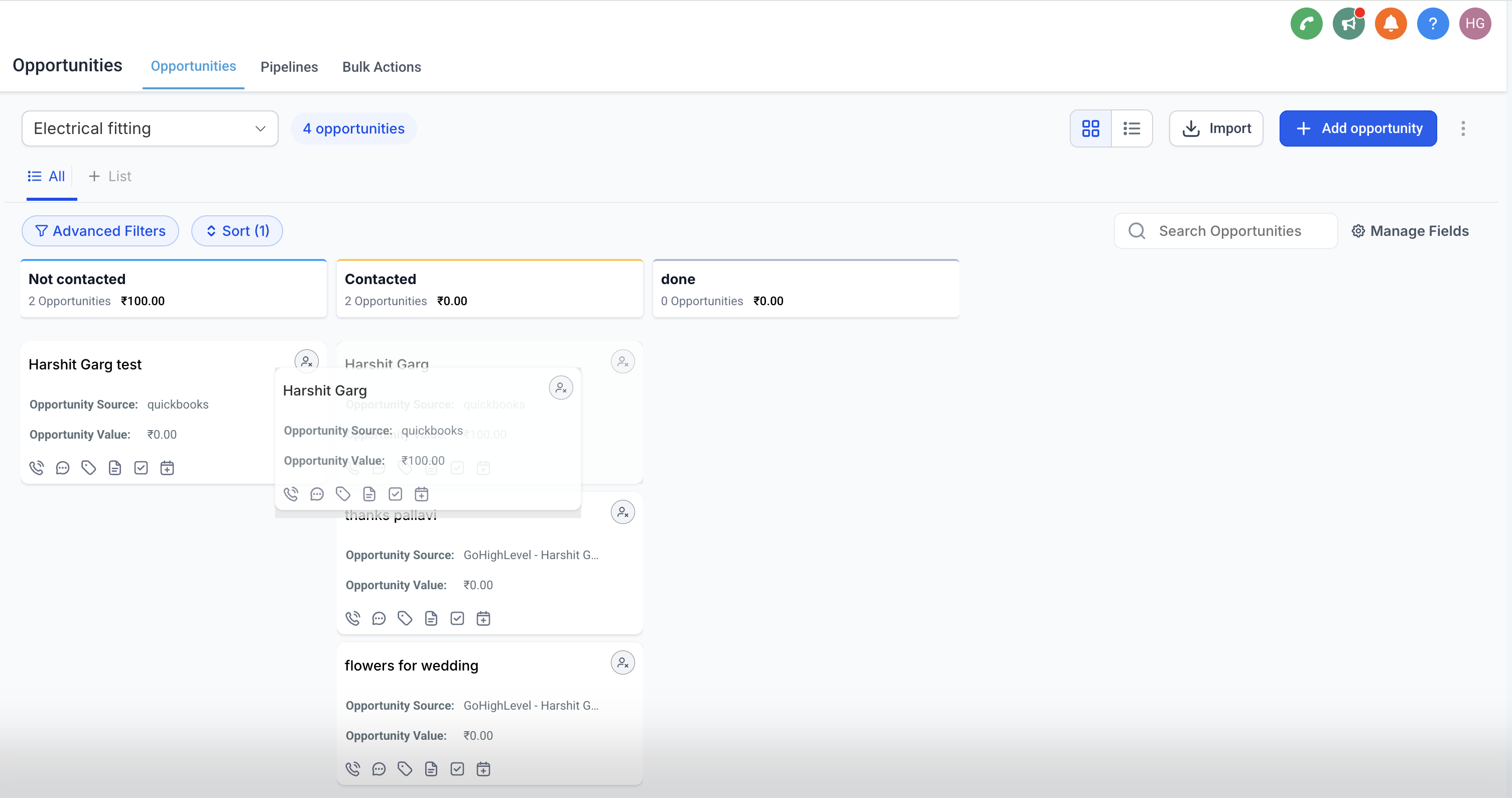This screenshot has width=1512, height=798.
Task: Switch to the Pipelines tab
Action: 289,67
